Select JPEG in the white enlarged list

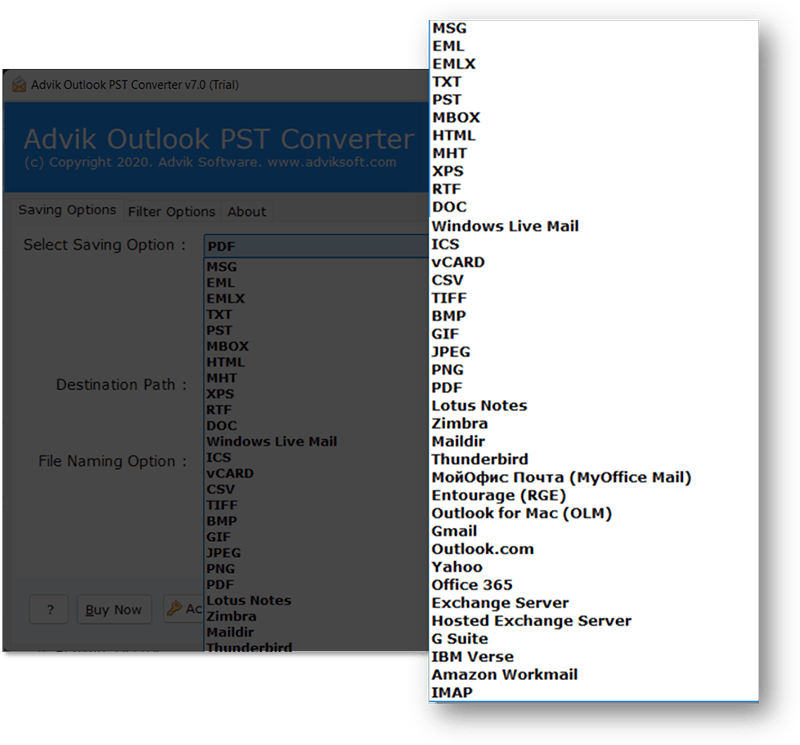(451, 352)
